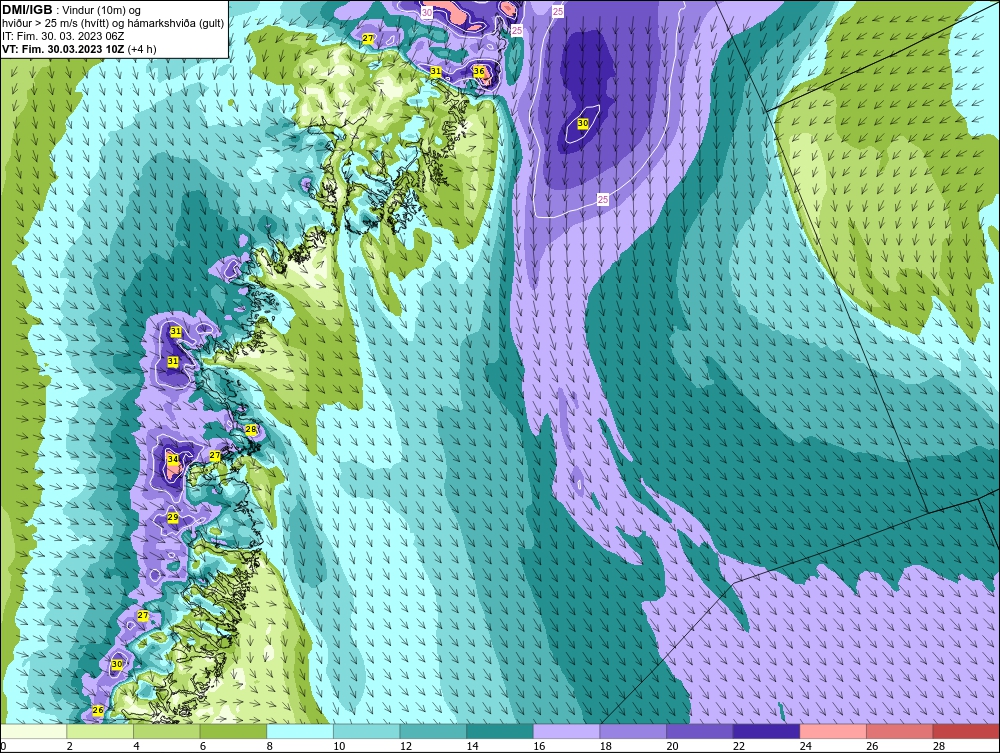The height and width of the screenshot is (753, 1000).
Task: Click the yellow gust label 34
Action: click(x=173, y=458)
